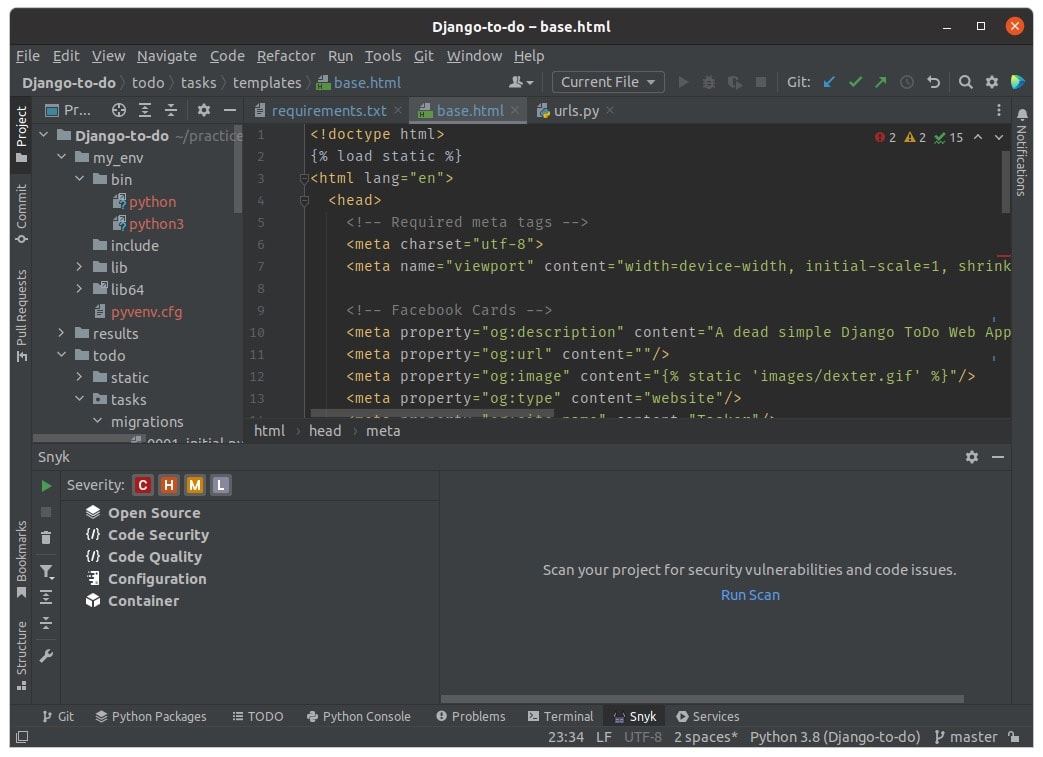The width and height of the screenshot is (1043, 757).
Task: Click Python 3.8 interpreter in status bar
Action: pos(835,737)
